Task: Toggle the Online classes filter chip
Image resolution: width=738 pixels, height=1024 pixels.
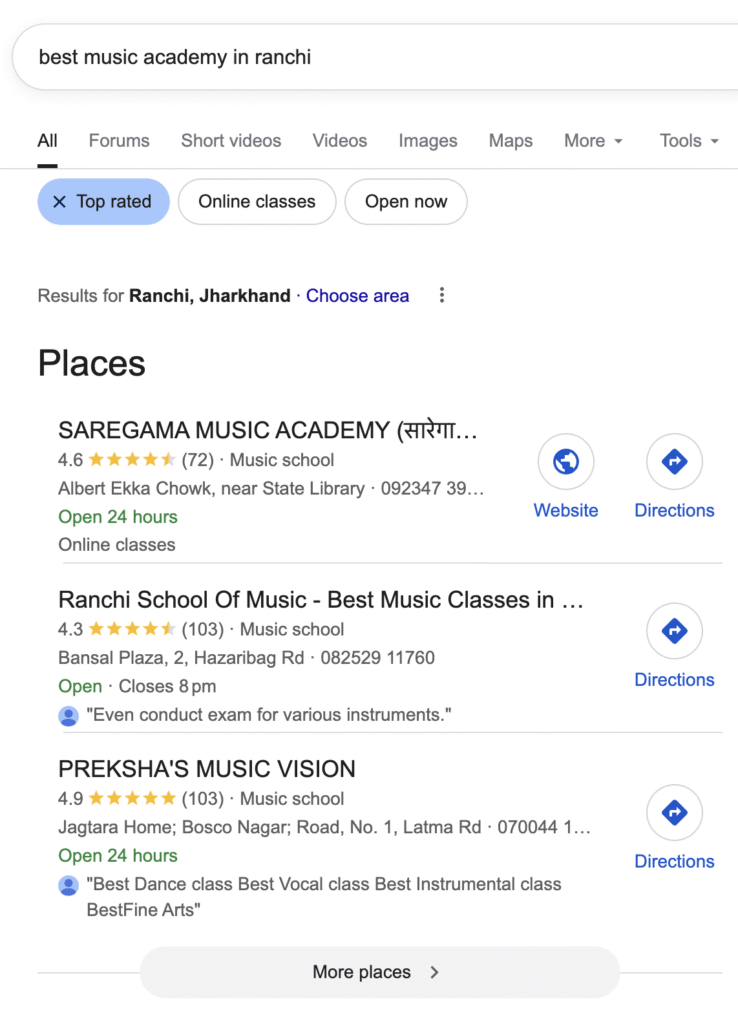Action: tap(257, 202)
